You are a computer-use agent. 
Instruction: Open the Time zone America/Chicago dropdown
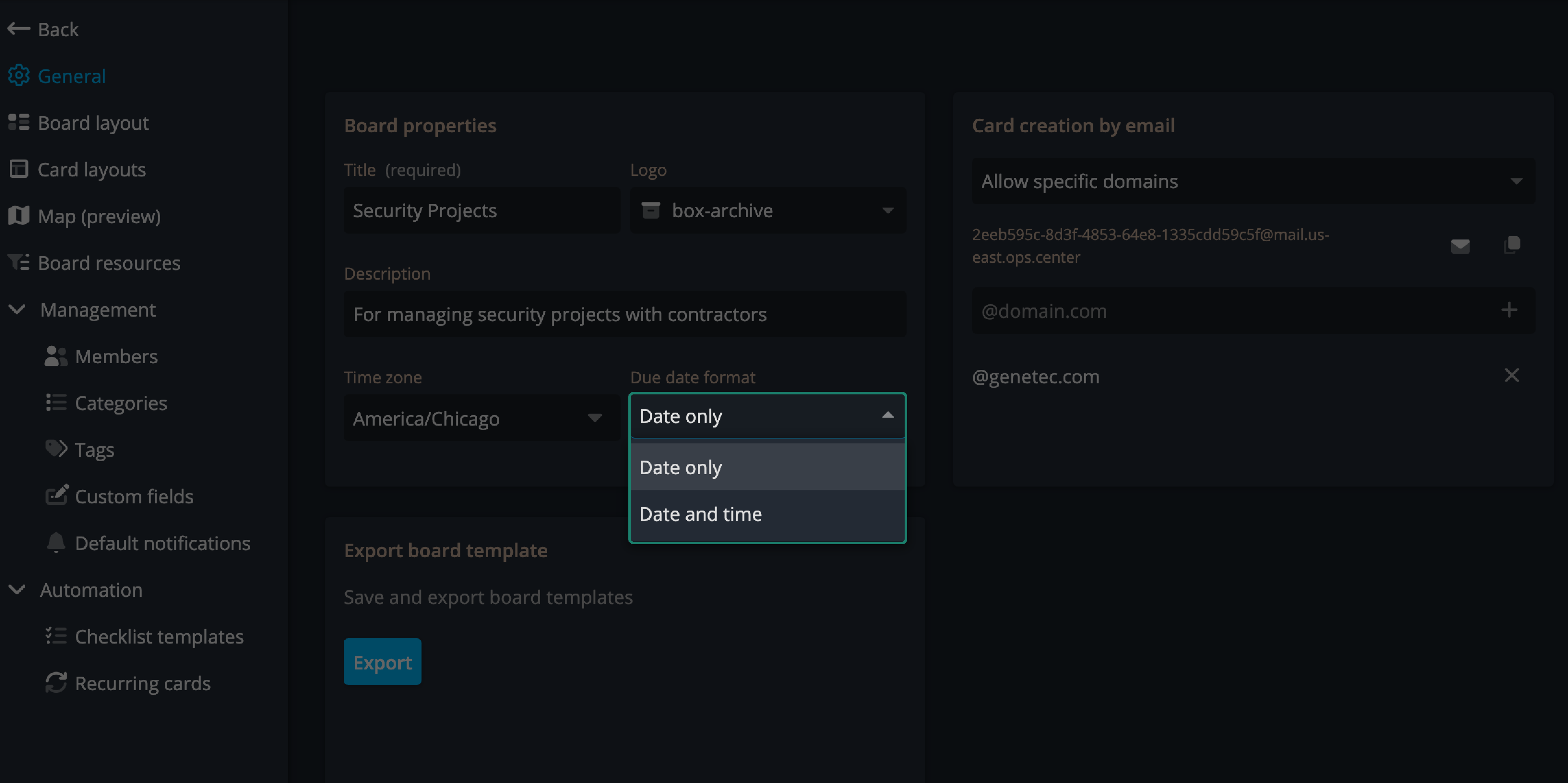(x=481, y=418)
